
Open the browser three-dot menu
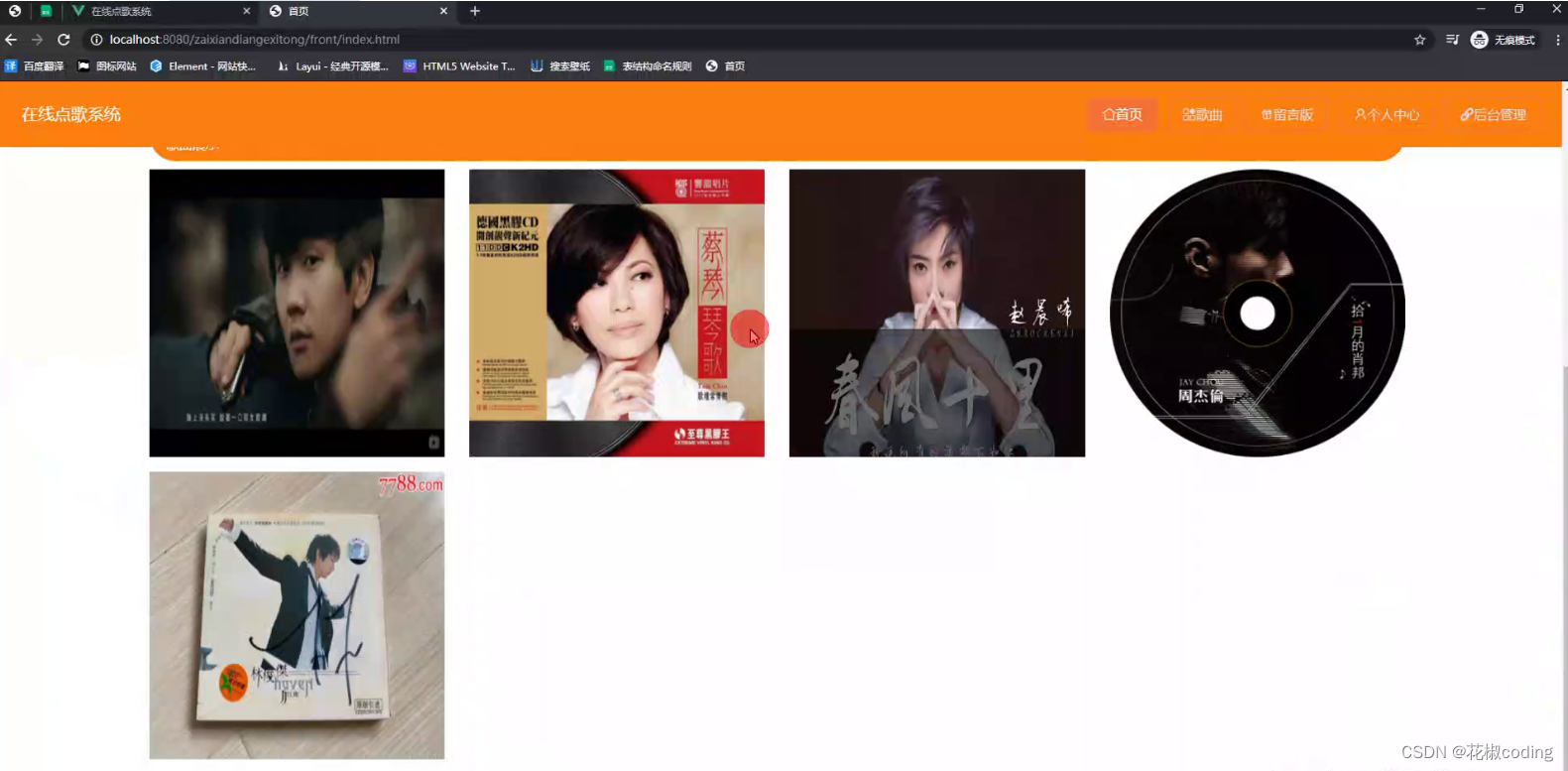tap(1557, 40)
